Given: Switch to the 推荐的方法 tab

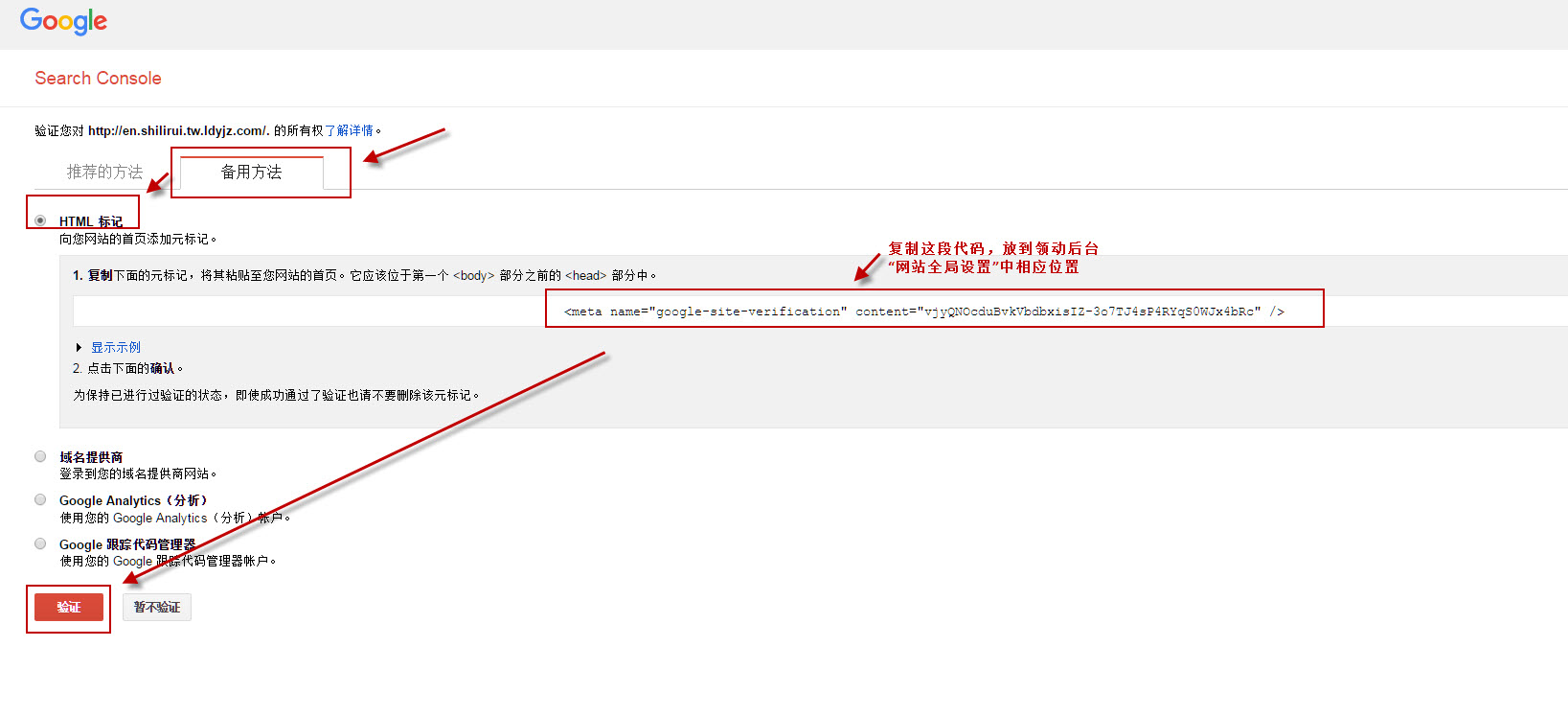Looking at the screenshot, I should pos(104,172).
